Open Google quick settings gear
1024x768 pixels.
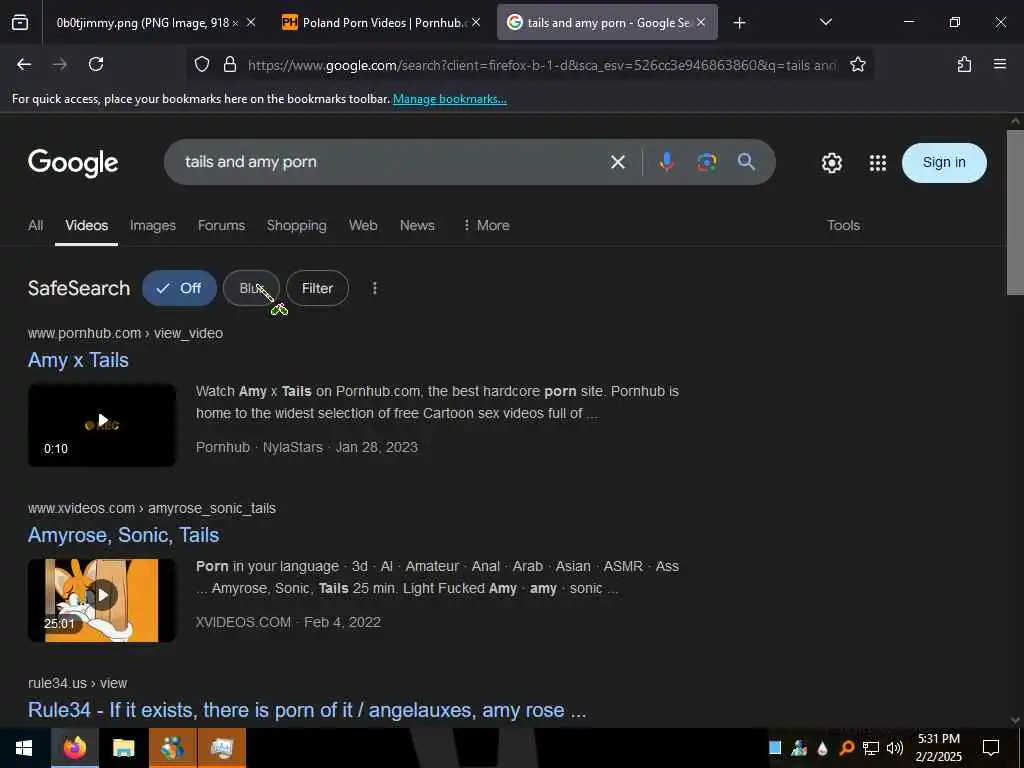pos(831,163)
